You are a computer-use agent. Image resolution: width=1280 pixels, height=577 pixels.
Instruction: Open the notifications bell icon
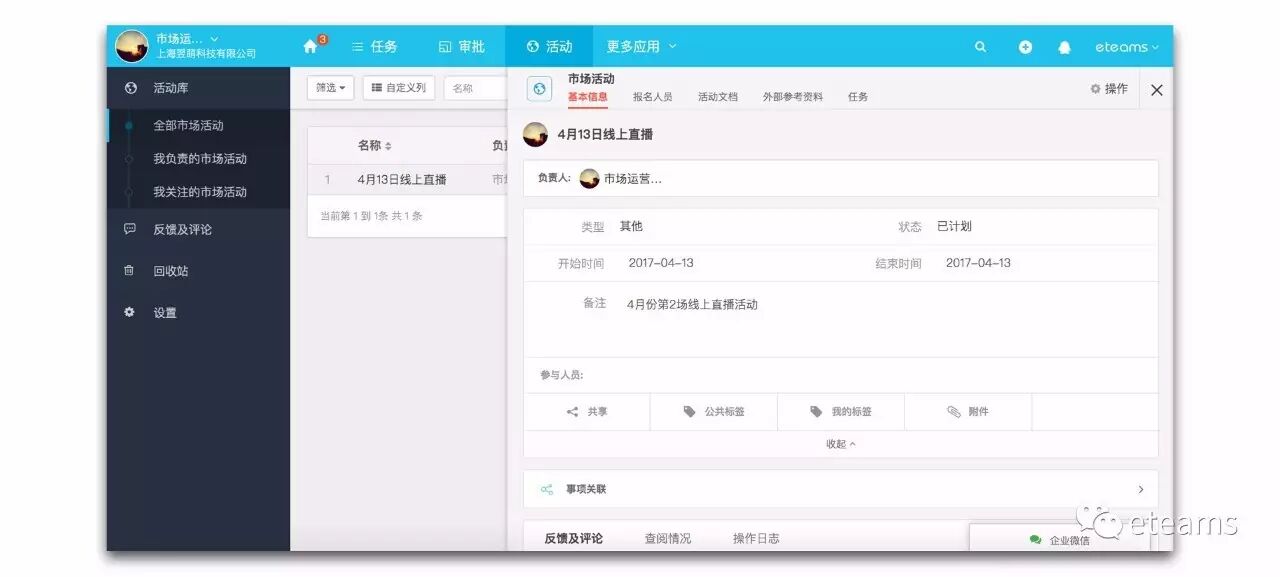coord(1064,47)
